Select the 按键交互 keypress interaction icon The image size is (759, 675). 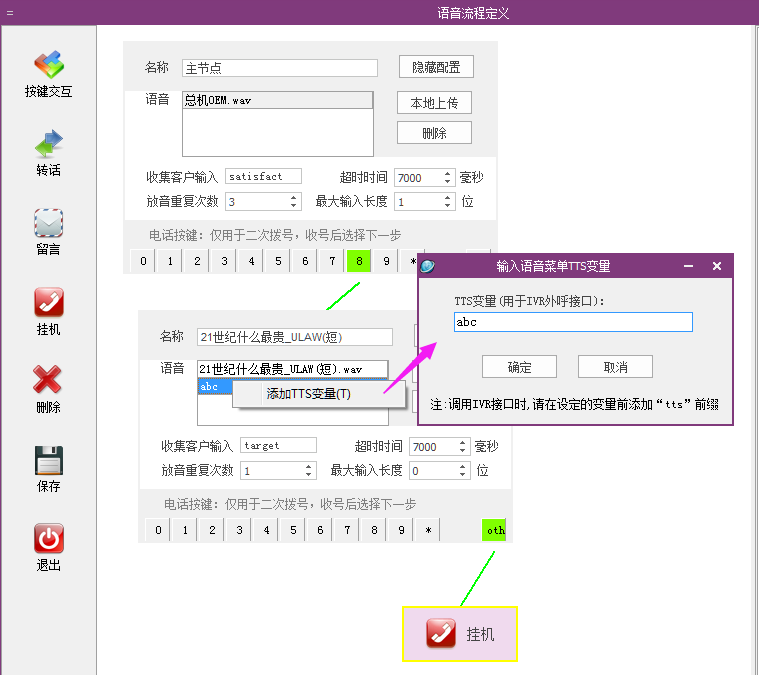tap(48, 66)
